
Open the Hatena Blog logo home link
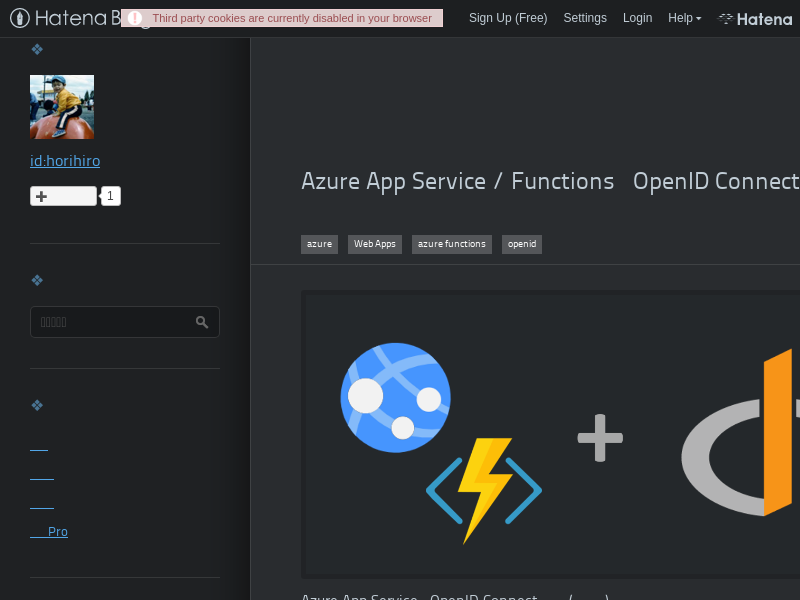tap(66, 18)
